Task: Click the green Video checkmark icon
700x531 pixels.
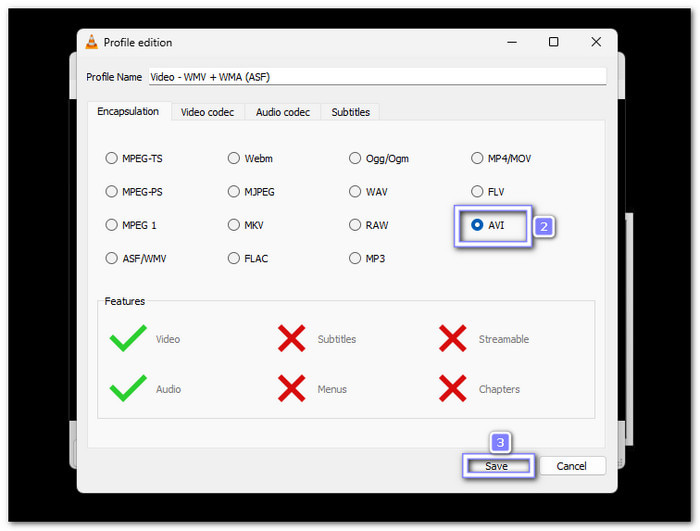Action: click(128, 339)
